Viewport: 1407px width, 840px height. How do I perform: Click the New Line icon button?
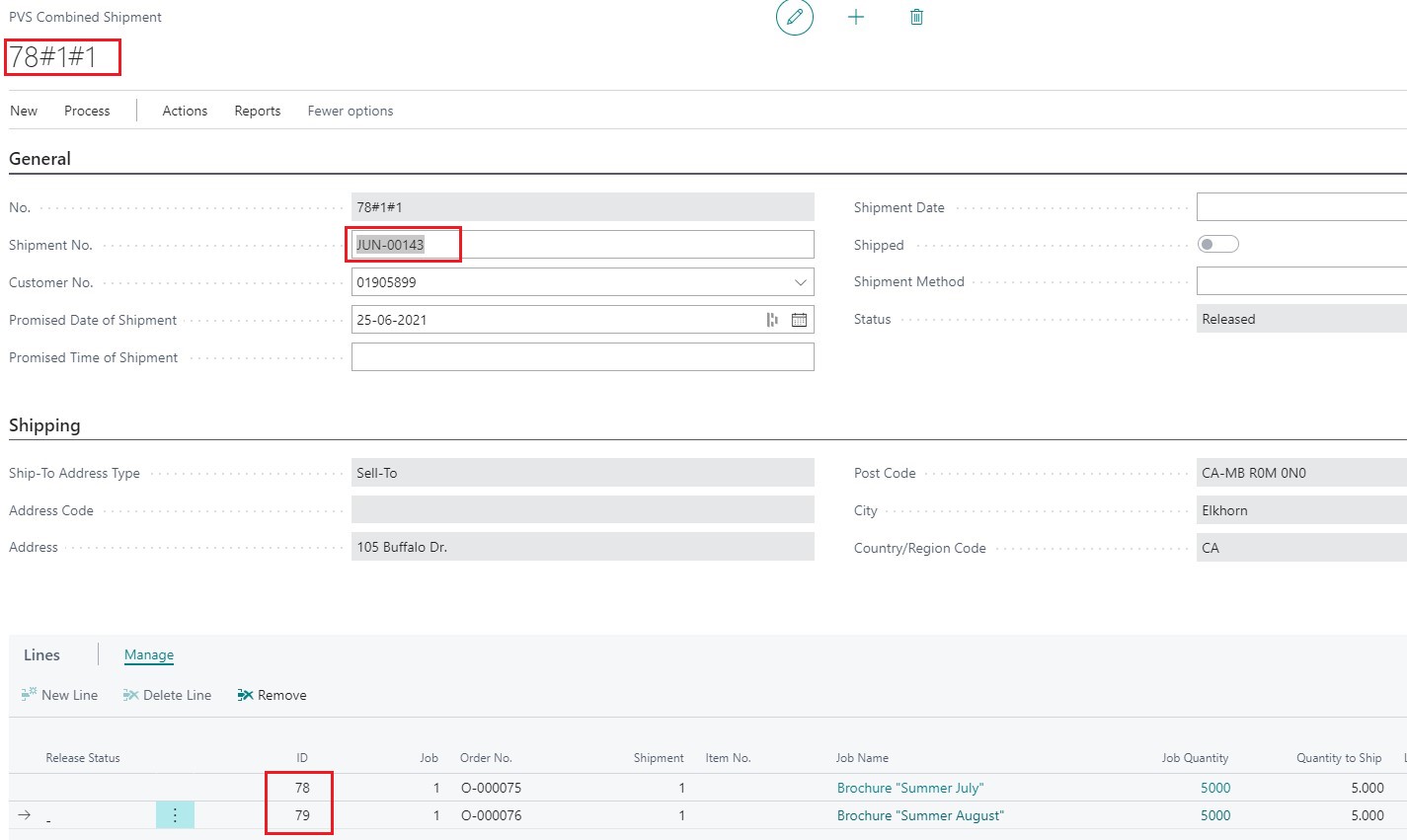tap(59, 695)
